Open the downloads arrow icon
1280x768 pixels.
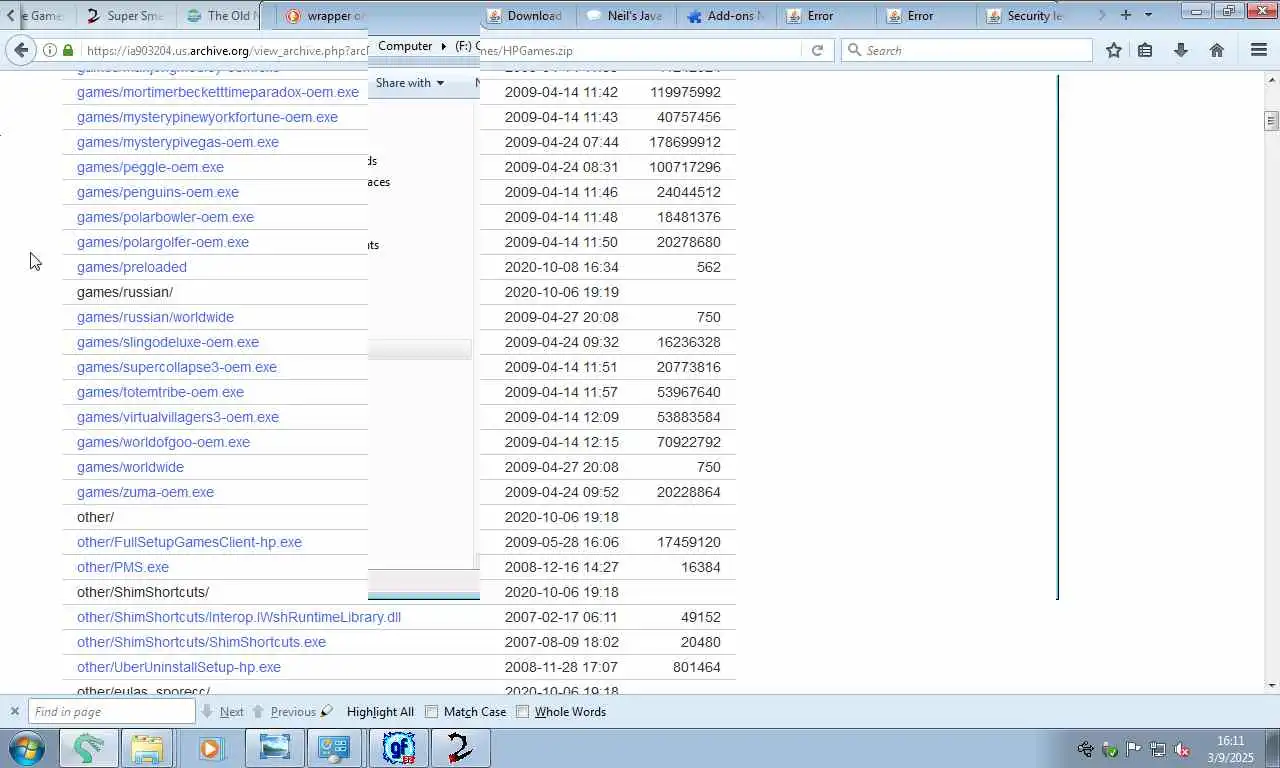[x=1181, y=50]
